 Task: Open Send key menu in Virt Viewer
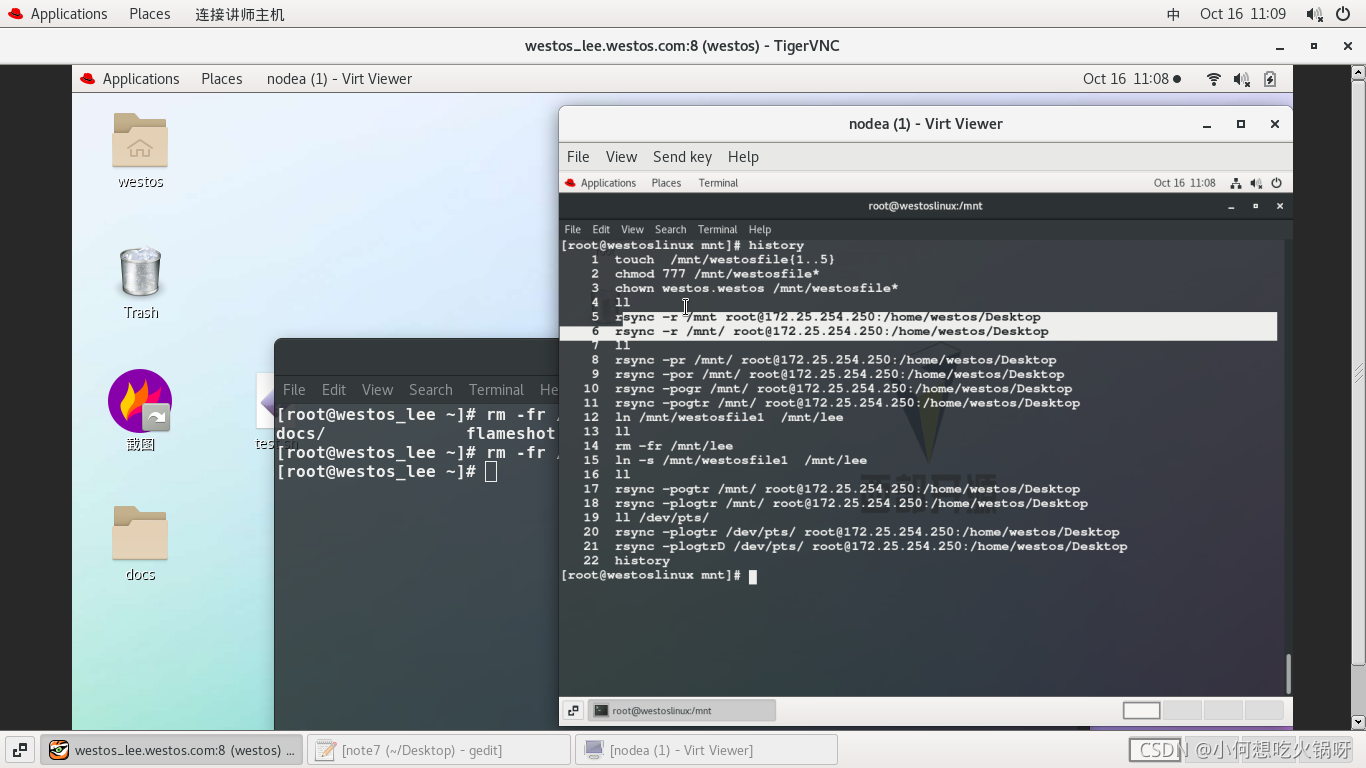click(682, 157)
